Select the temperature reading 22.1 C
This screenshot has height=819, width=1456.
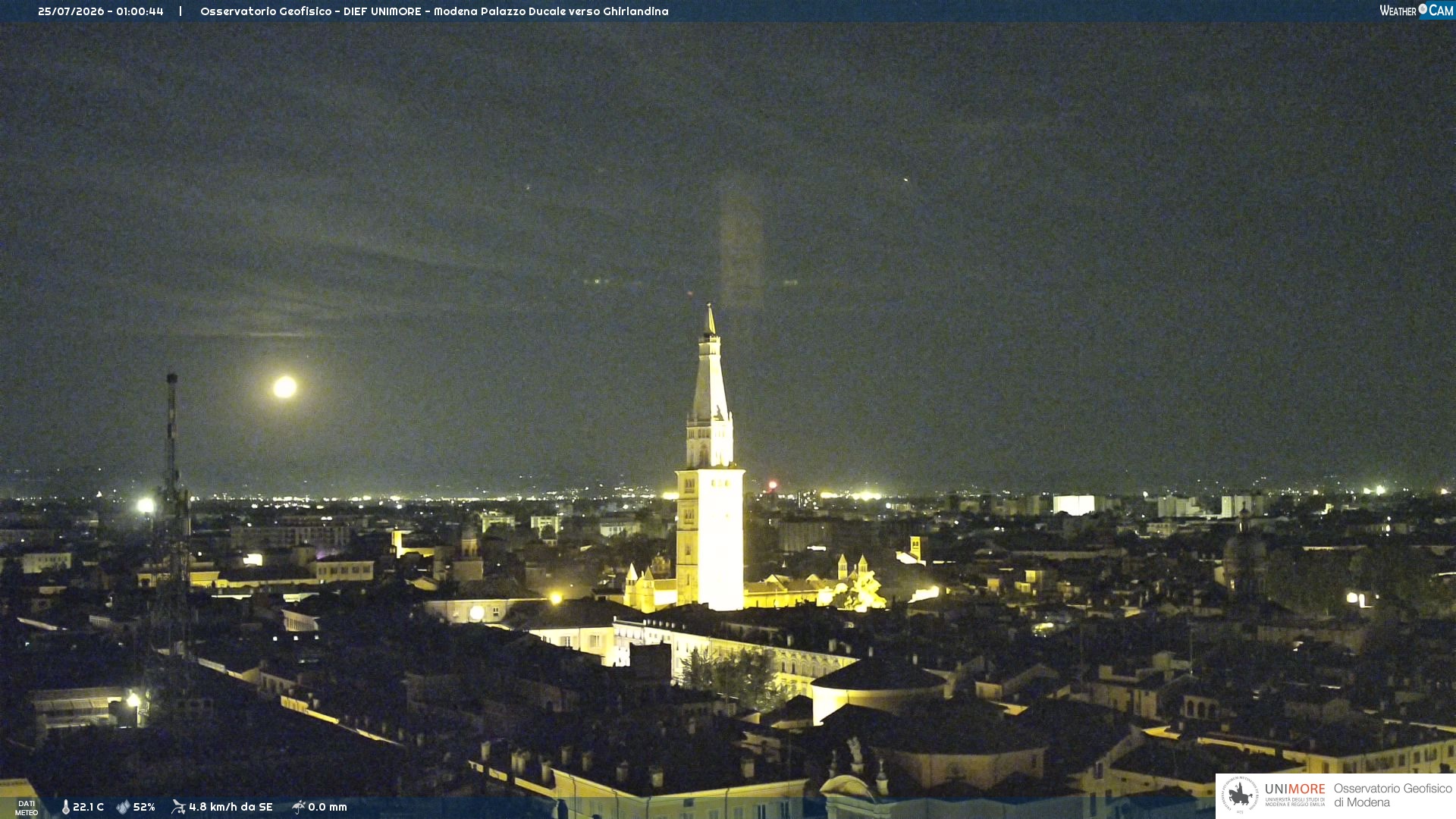click(88, 807)
